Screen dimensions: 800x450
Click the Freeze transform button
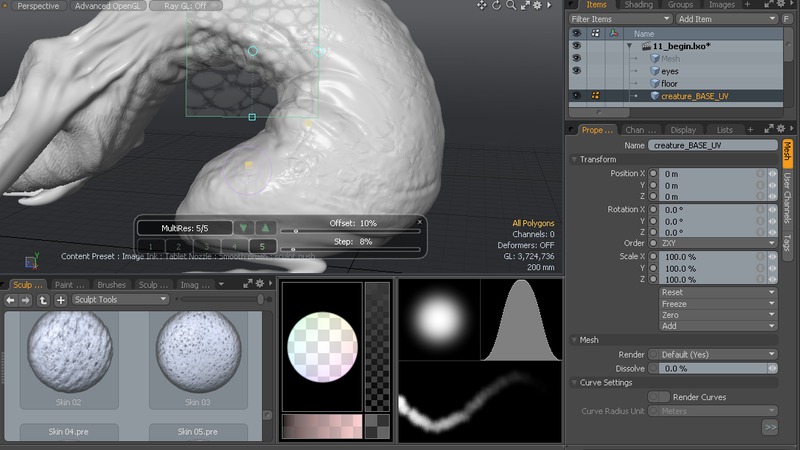click(717, 304)
